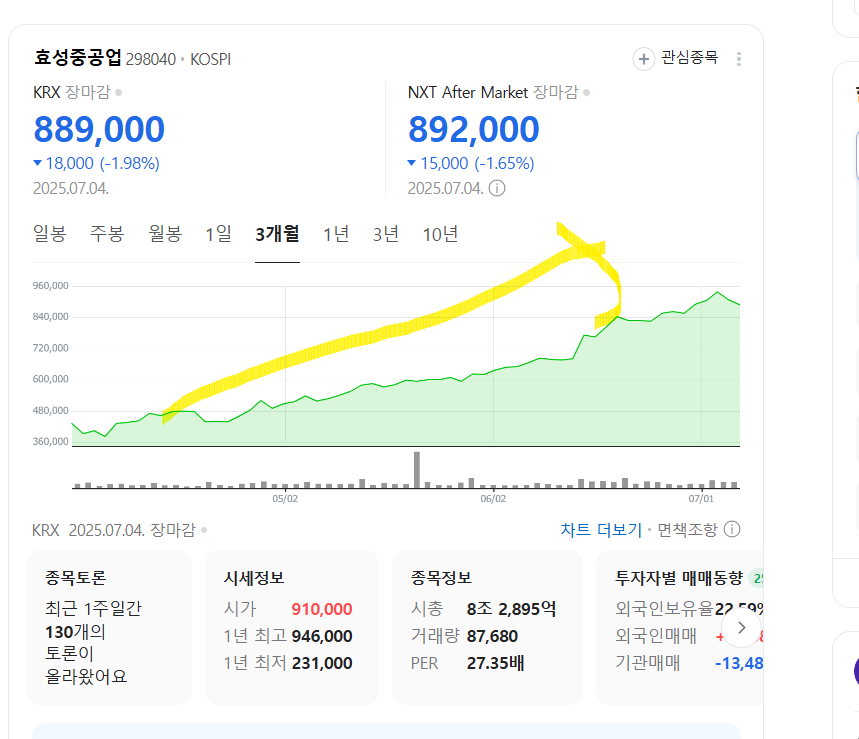
Task: Open the 면책조항 text link
Action: coord(687,530)
